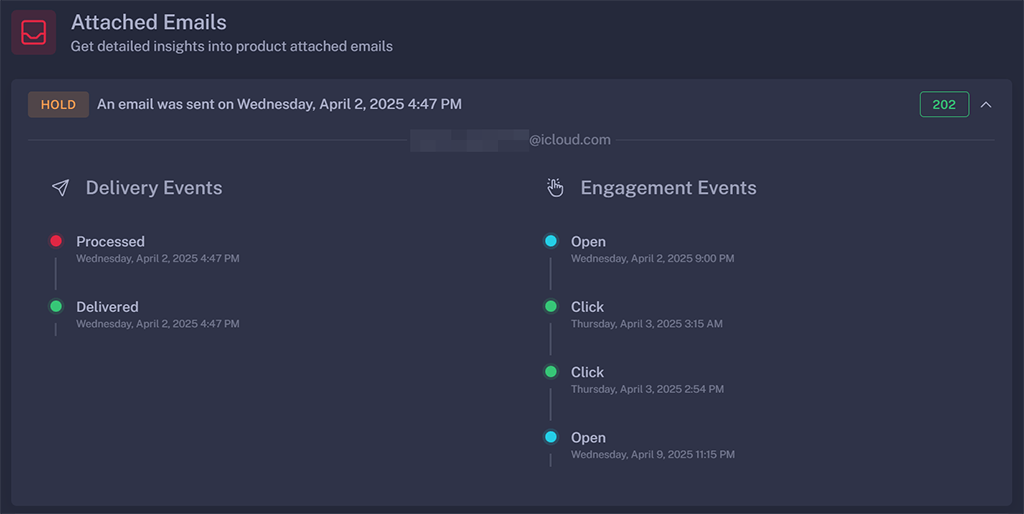The width and height of the screenshot is (1024, 514).
Task: Click the Delivered event label
Action: tap(107, 307)
